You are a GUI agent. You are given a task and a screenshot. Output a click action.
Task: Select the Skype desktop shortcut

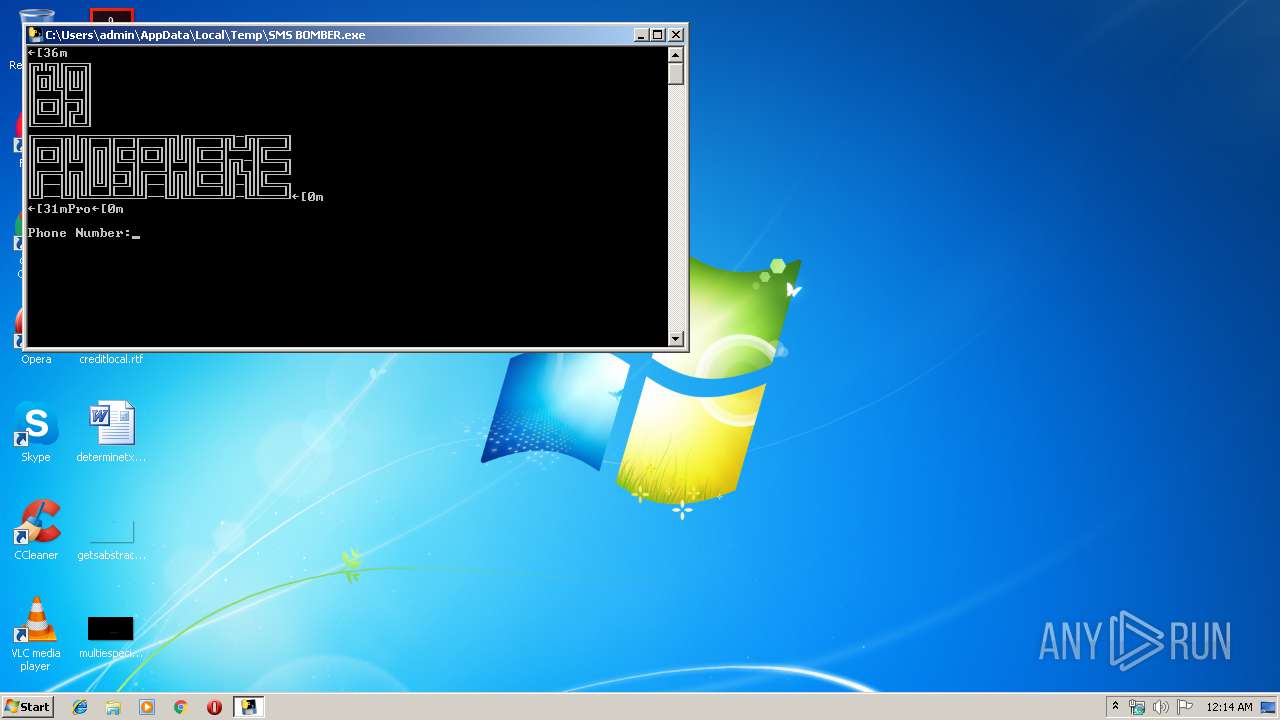pos(36,432)
